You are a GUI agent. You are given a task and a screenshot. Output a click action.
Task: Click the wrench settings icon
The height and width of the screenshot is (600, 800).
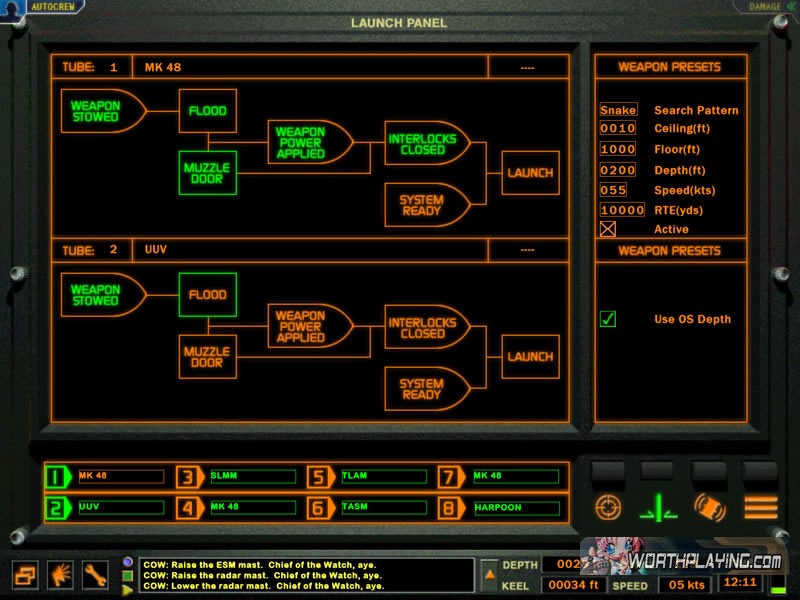pos(96,574)
